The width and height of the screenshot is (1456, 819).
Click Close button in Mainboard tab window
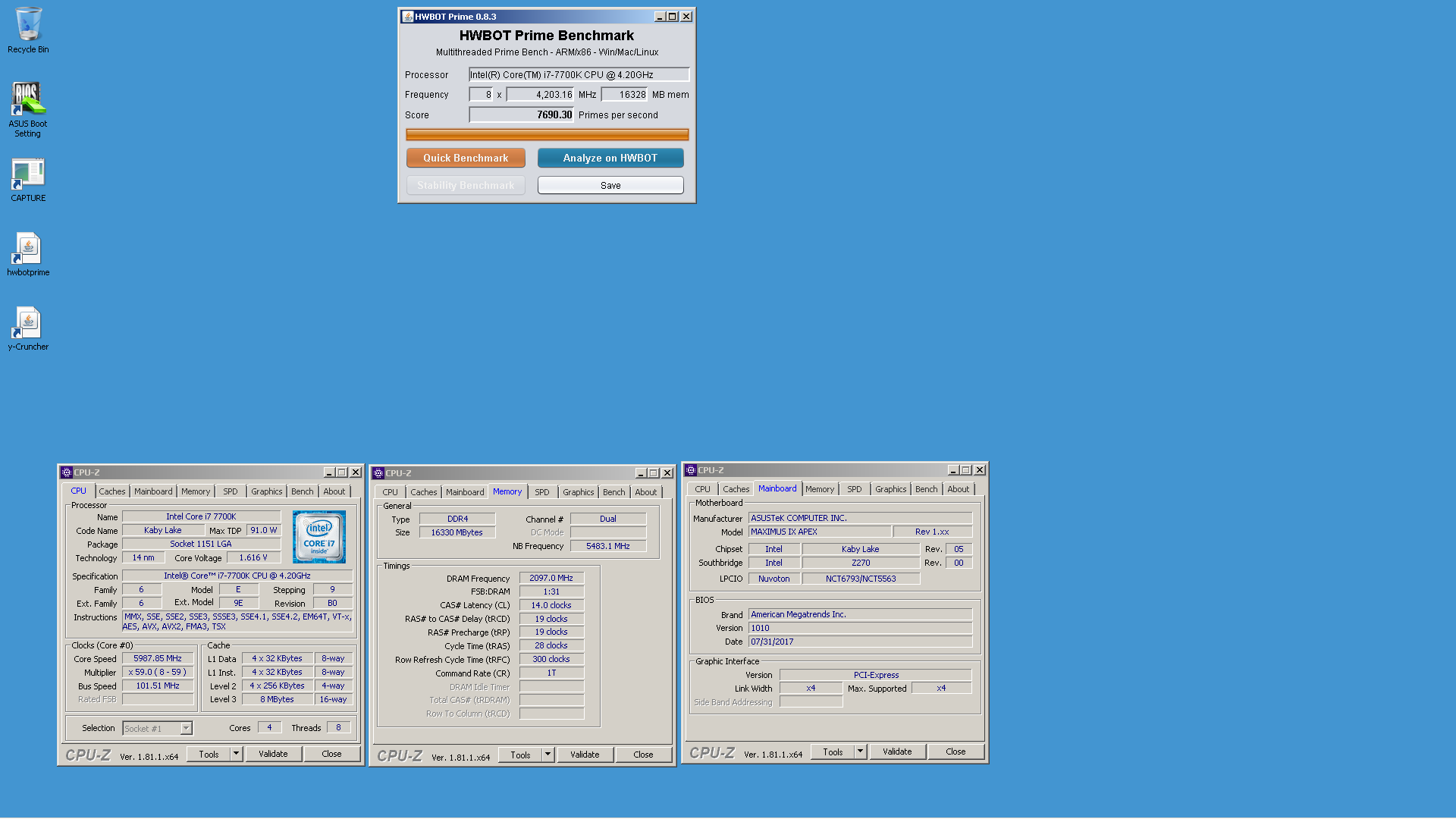[x=955, y=752]
